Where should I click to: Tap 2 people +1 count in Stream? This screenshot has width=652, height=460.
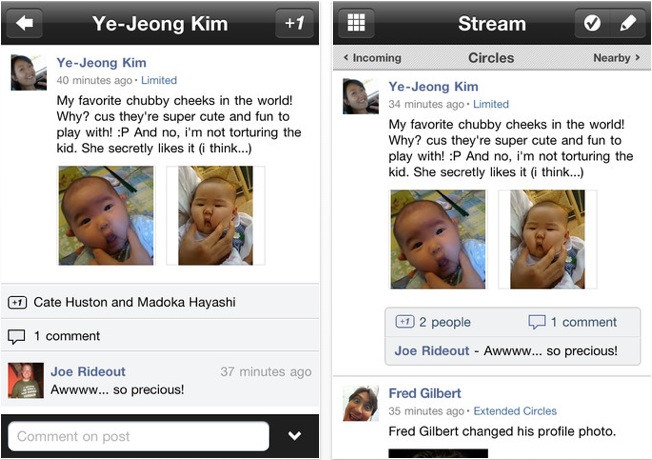click(x=445, y=322)
